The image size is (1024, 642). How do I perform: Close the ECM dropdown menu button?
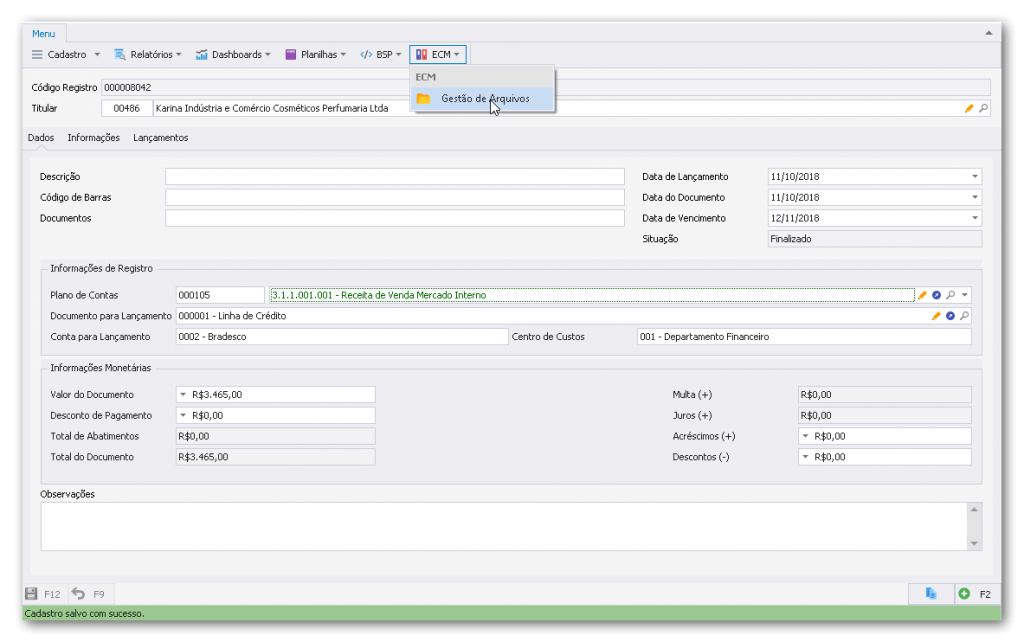click(438, 55)
